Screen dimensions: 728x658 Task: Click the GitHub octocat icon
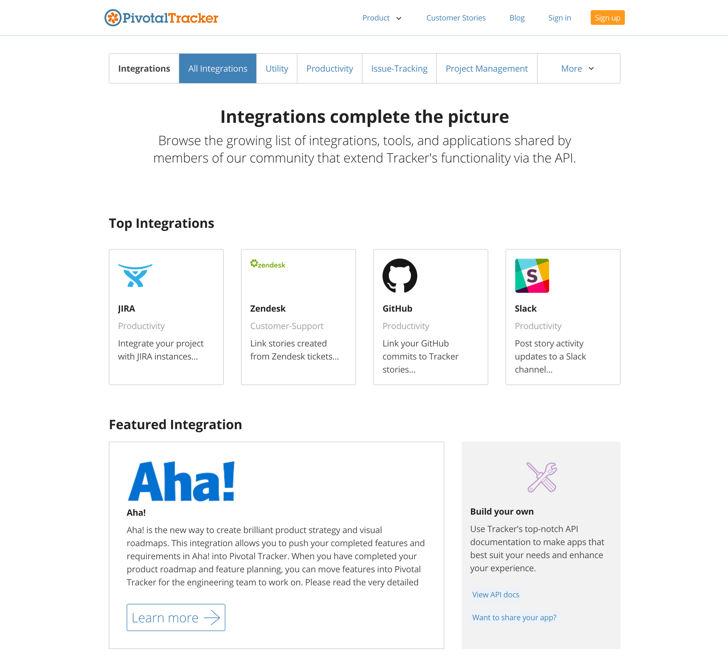(399, 276)
